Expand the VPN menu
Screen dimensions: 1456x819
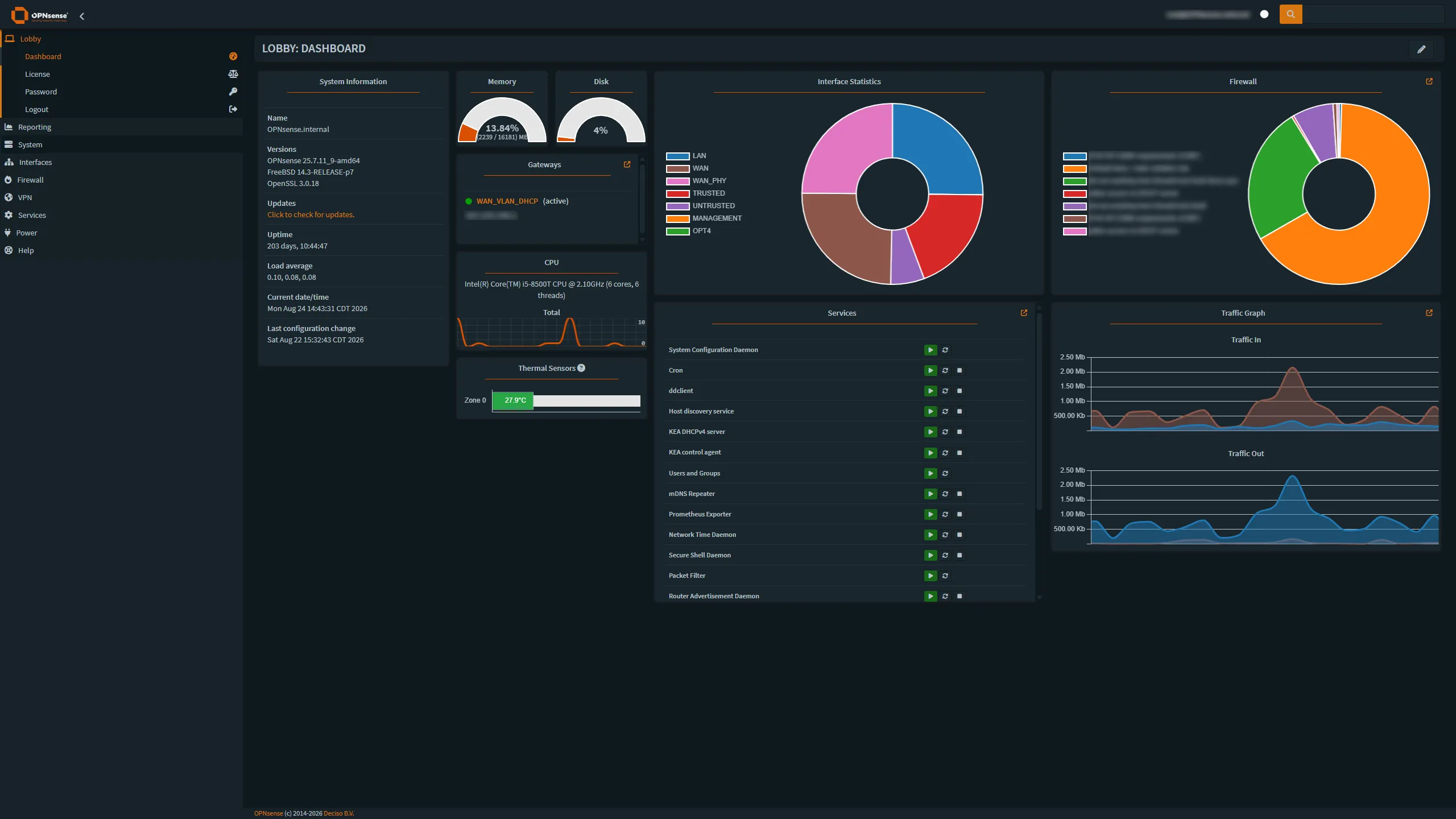[x=121, y=197]
